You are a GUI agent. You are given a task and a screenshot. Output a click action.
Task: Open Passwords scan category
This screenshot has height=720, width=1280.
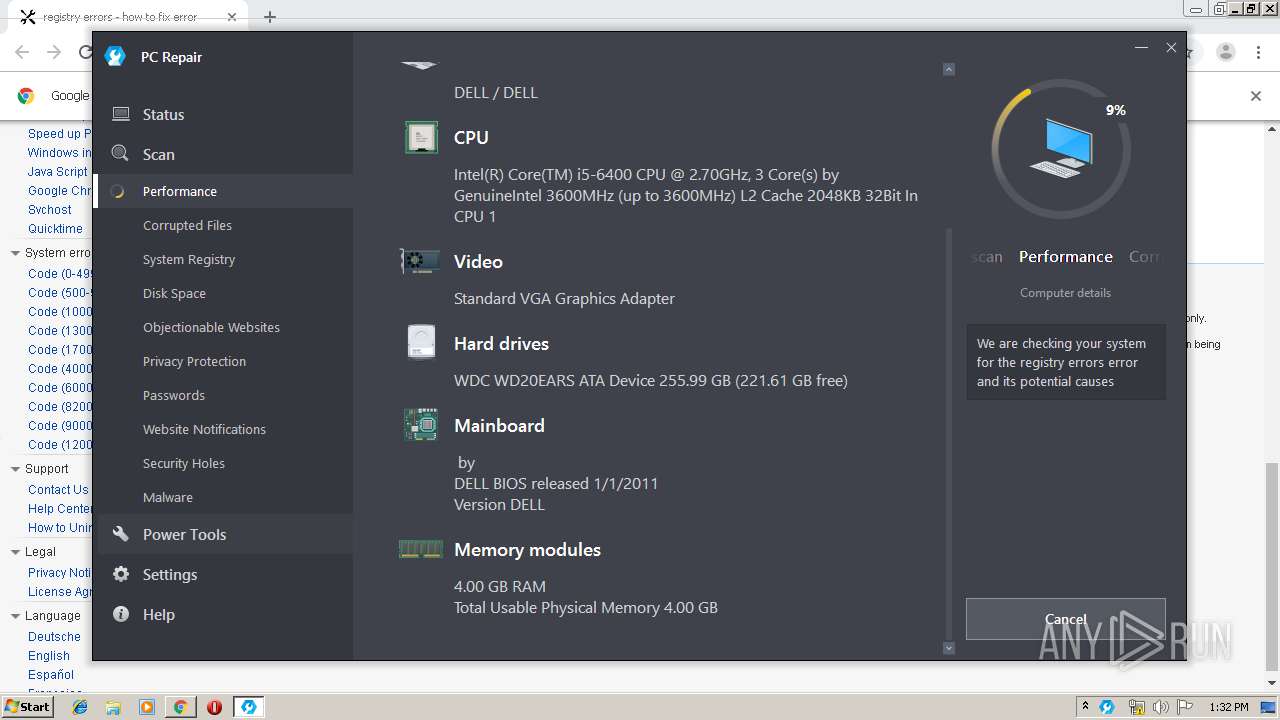pos(174,395)
